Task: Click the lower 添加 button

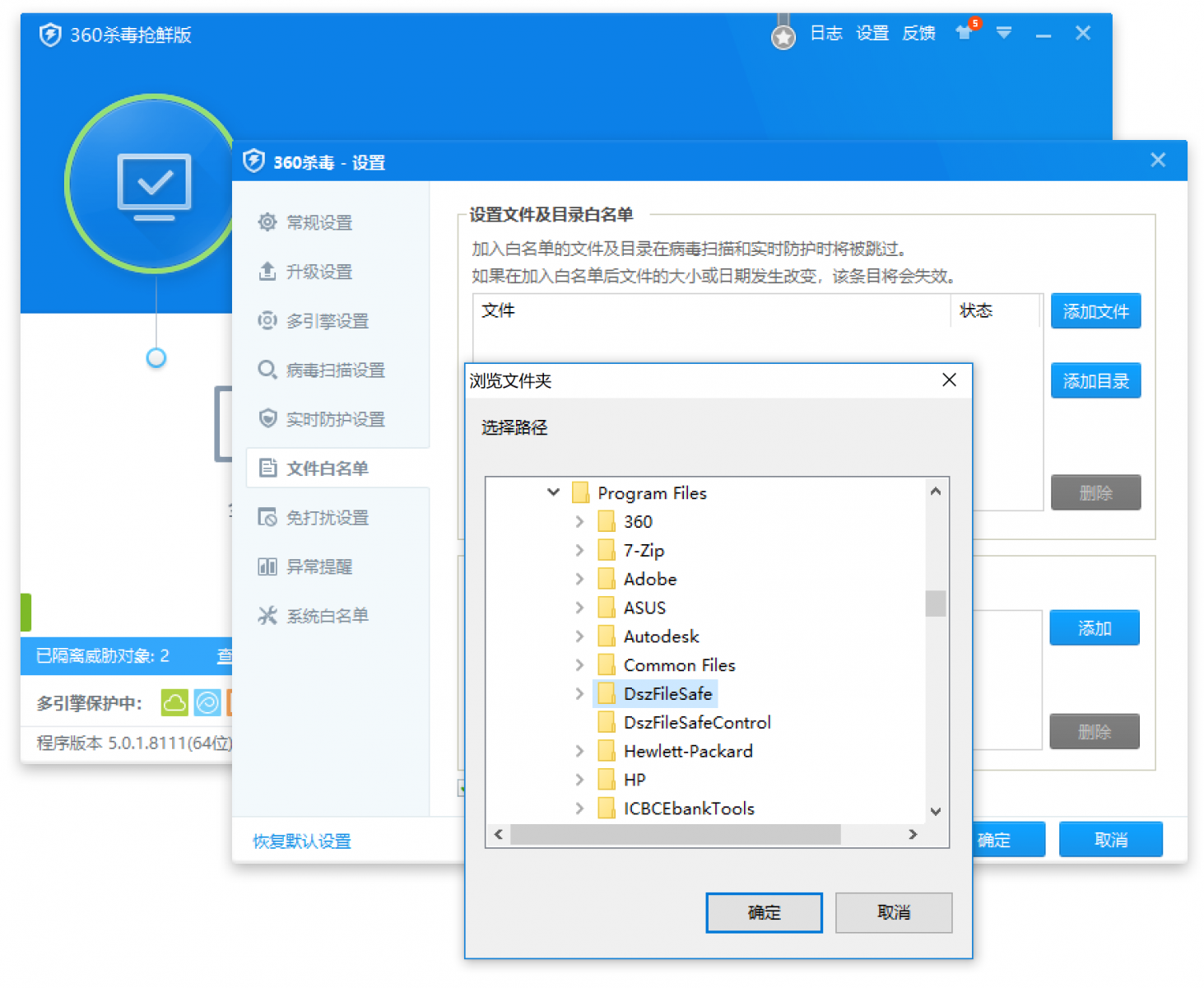Action: [1095, 628]
